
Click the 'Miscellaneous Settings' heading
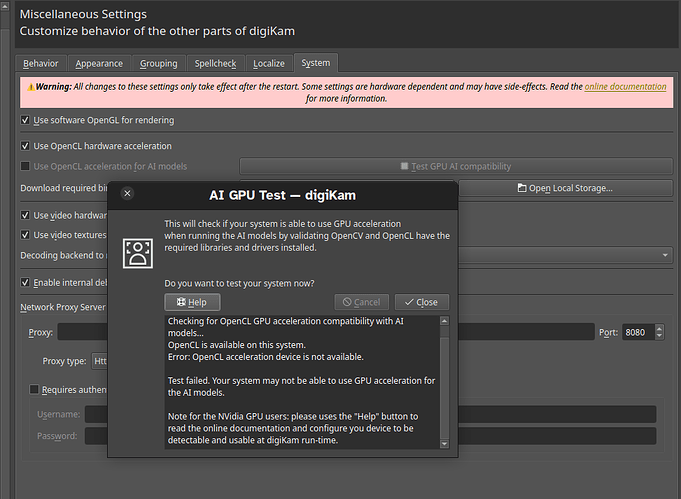click(83, 14)
